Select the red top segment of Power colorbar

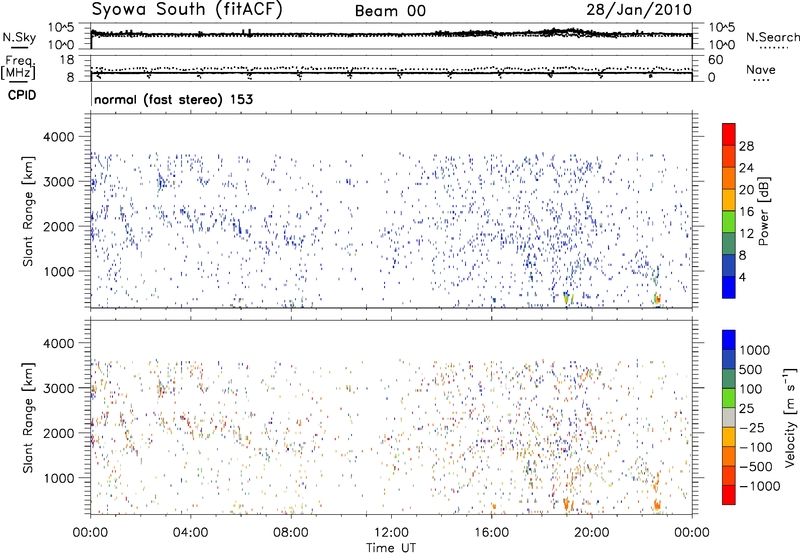point(729,134)
